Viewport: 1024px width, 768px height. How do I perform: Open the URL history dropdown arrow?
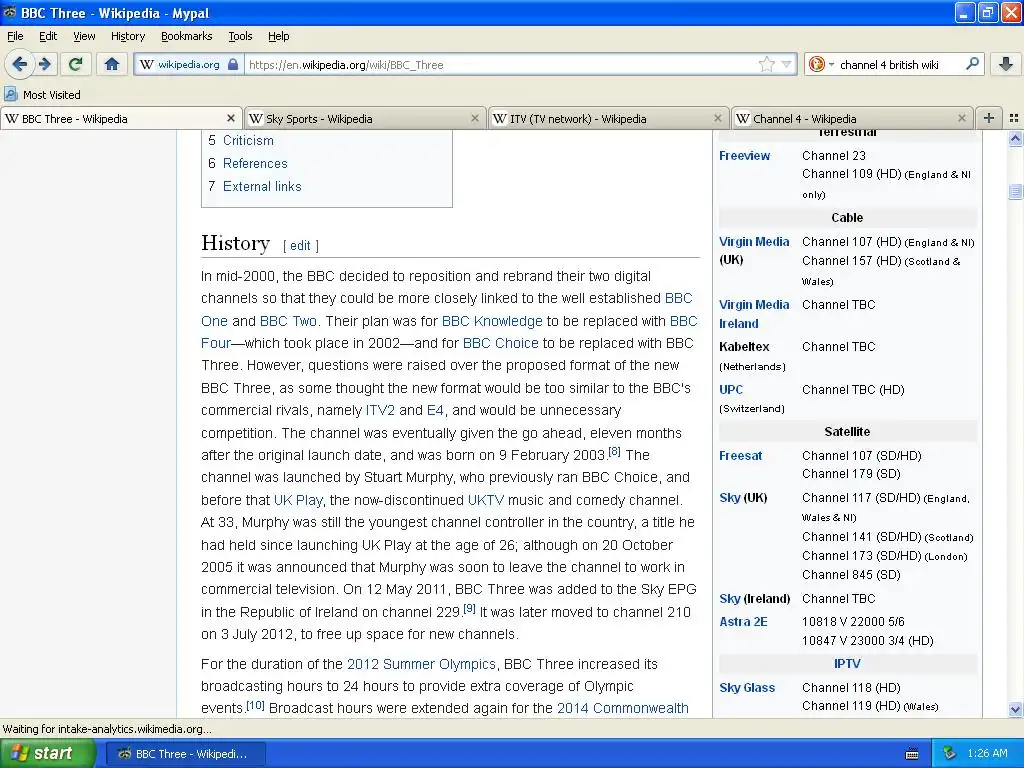click(786, 64)
